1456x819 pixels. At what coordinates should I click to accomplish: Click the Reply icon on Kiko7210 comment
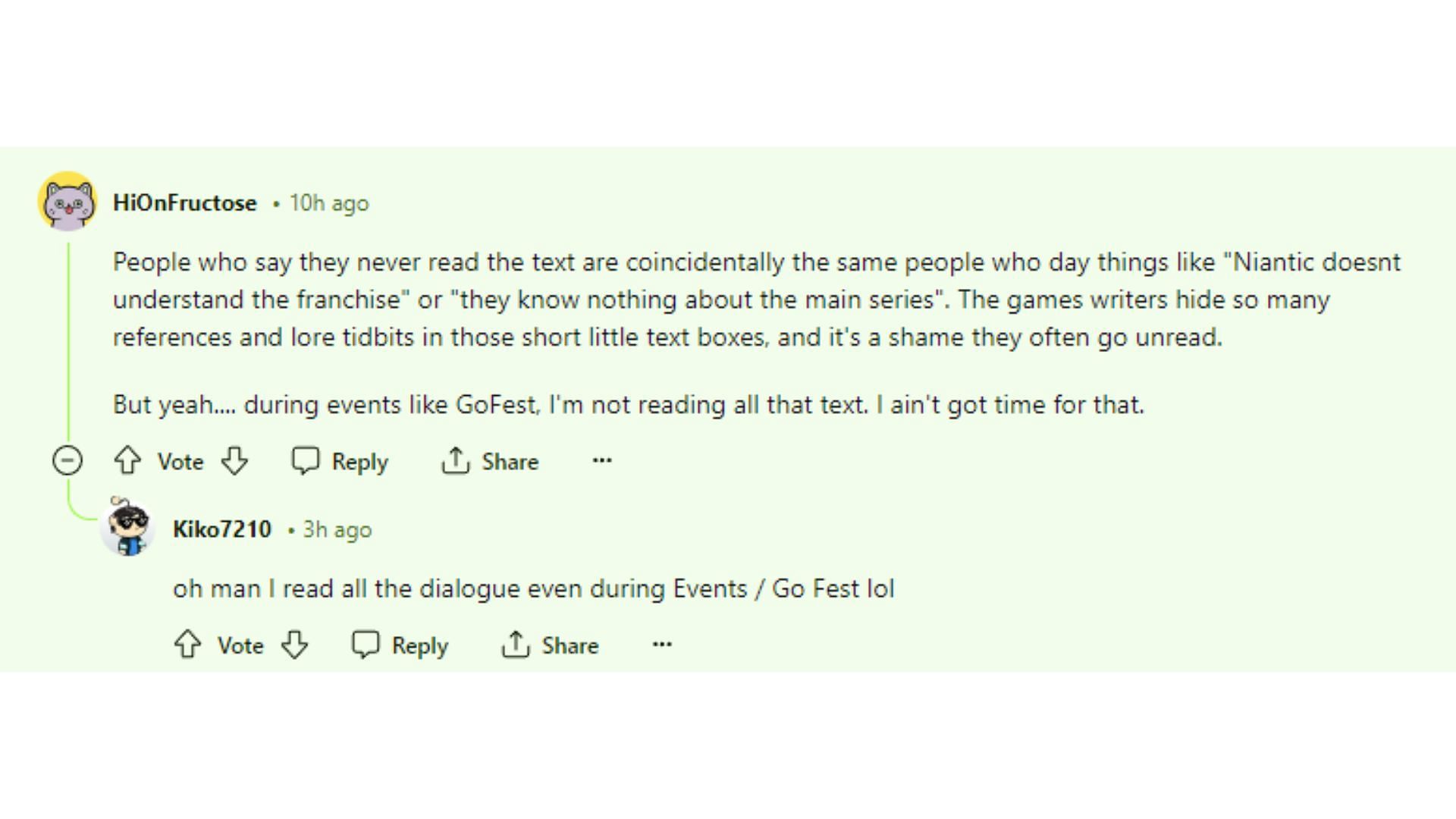[367, 645]
